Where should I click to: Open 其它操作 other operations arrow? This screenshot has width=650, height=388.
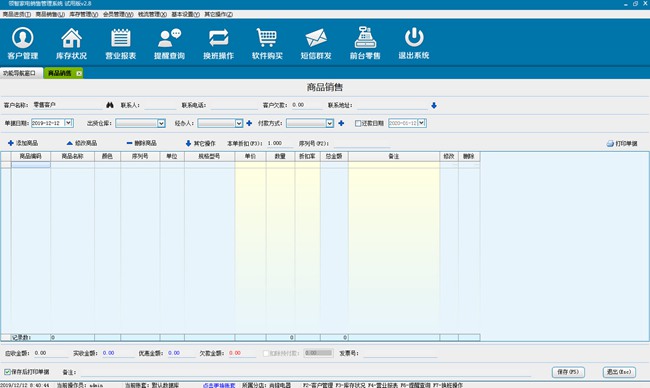201,143
